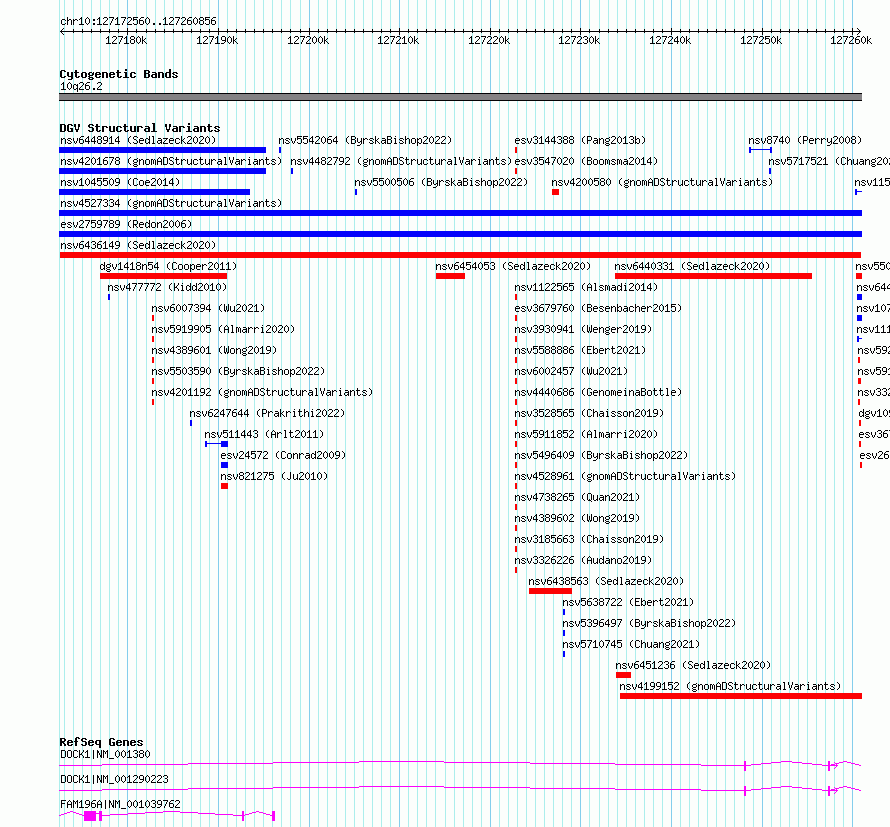Click the nsv4527334 gnomAD variant label
Screen dimensions: 890x827
pos(171,203)
